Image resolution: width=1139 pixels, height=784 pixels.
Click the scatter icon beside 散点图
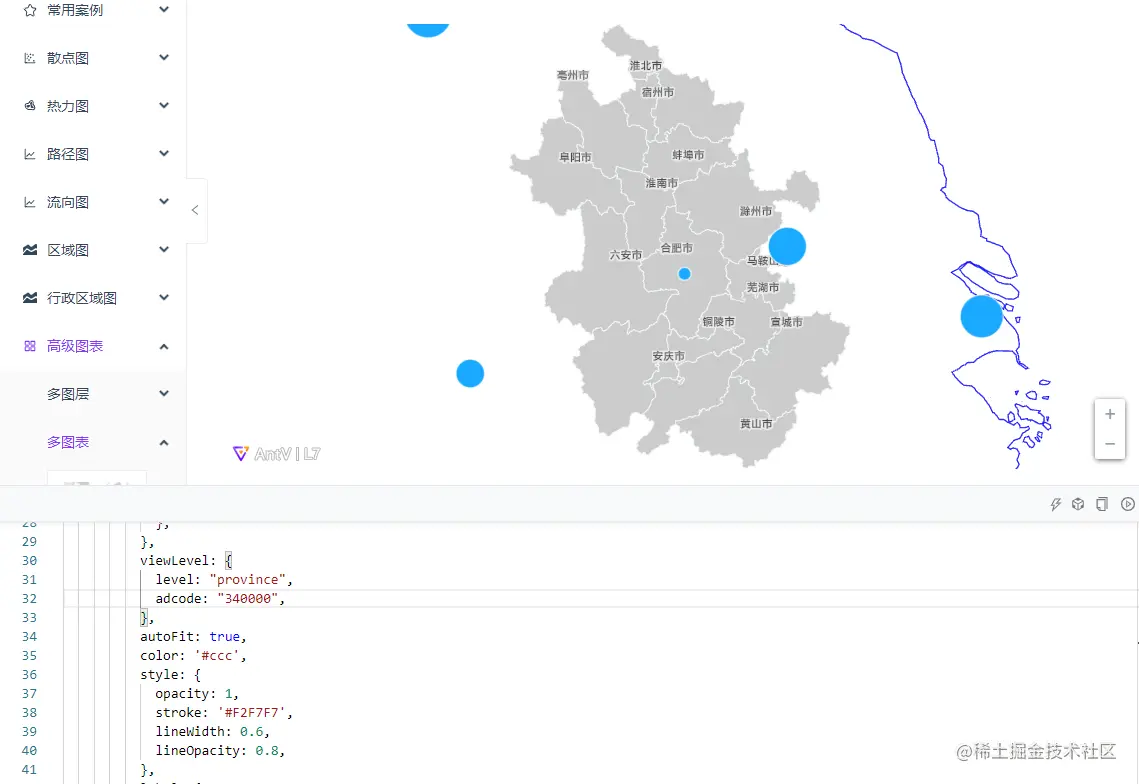(30, 58)
